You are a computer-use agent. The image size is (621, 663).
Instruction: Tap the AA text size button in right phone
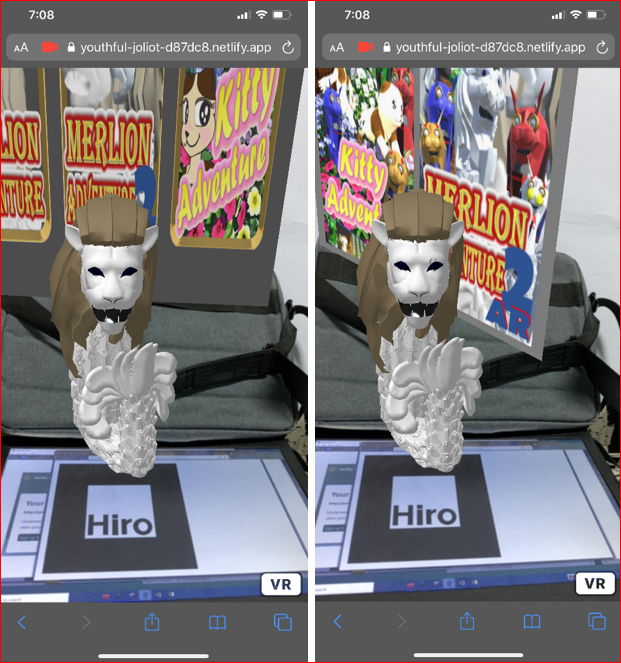(x=336, y=47)
